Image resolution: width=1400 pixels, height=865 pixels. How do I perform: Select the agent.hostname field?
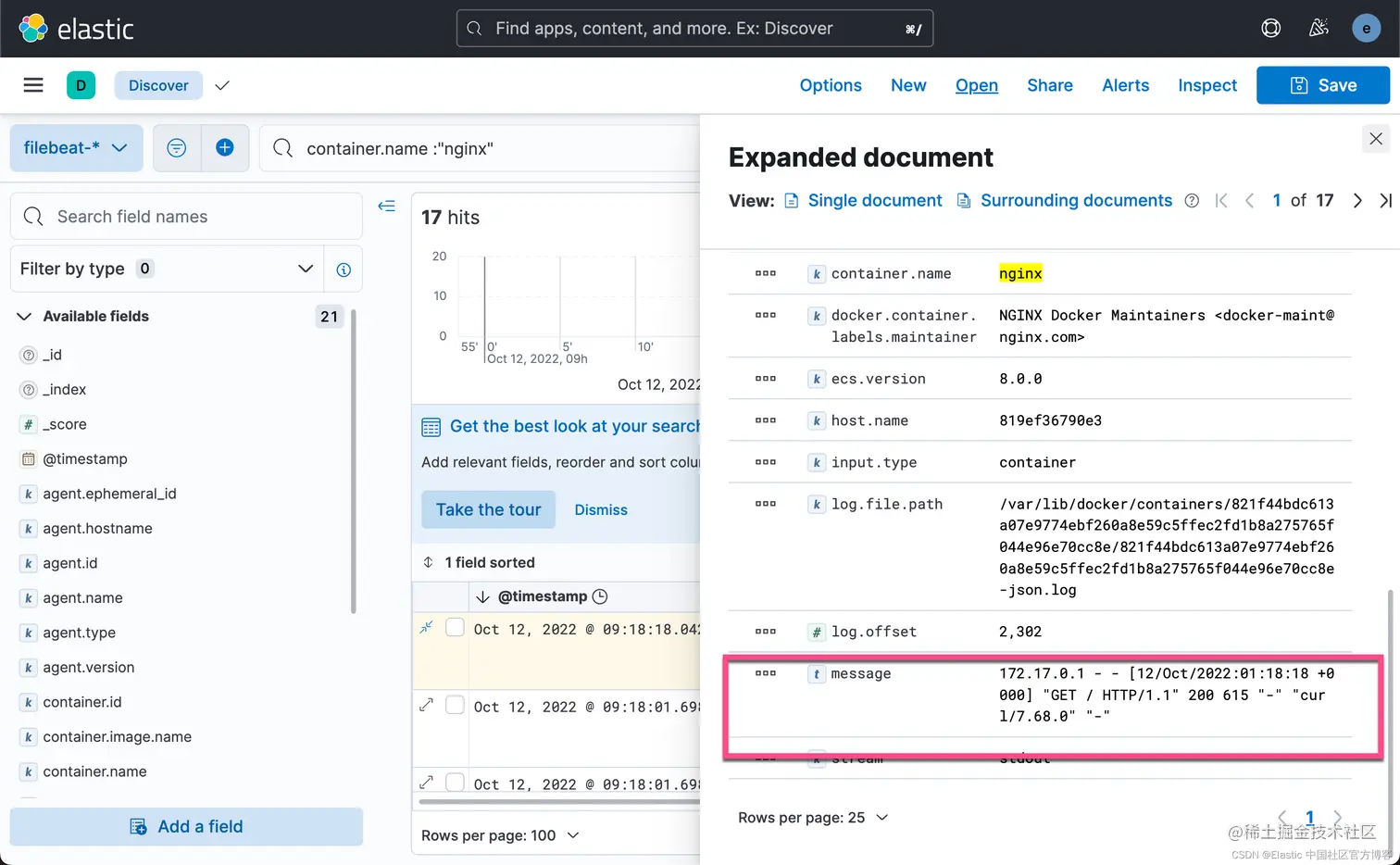coord(97,529)
